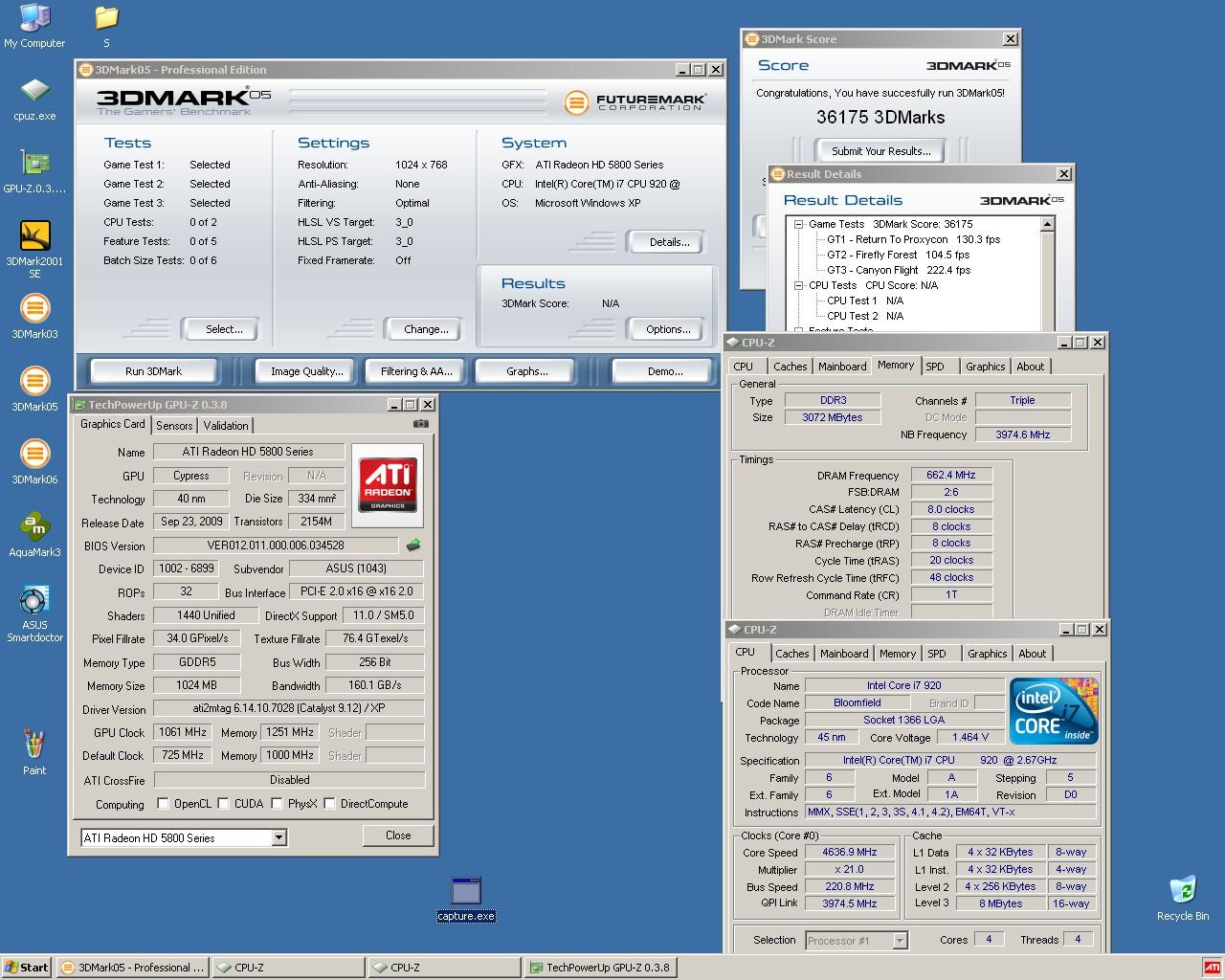1225x980 pixels.
Task: Click GT1 - Return To Proxycon result
Action: (913, 239)
